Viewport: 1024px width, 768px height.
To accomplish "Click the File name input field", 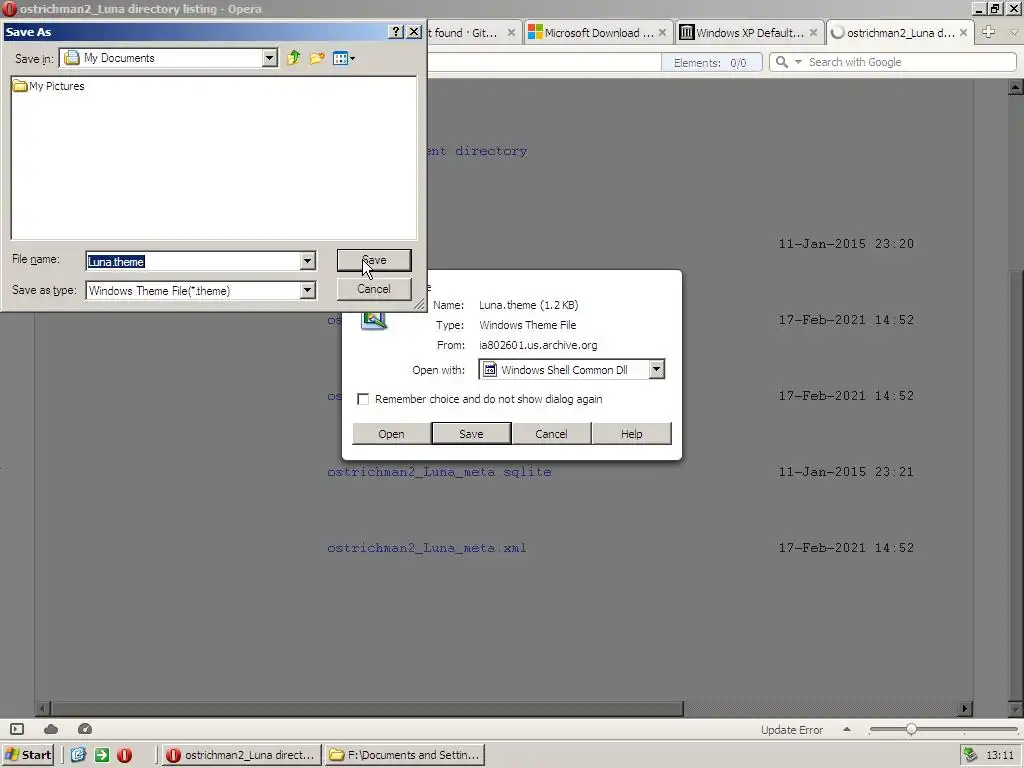I will pyautogui.click(x=193, y=261).
